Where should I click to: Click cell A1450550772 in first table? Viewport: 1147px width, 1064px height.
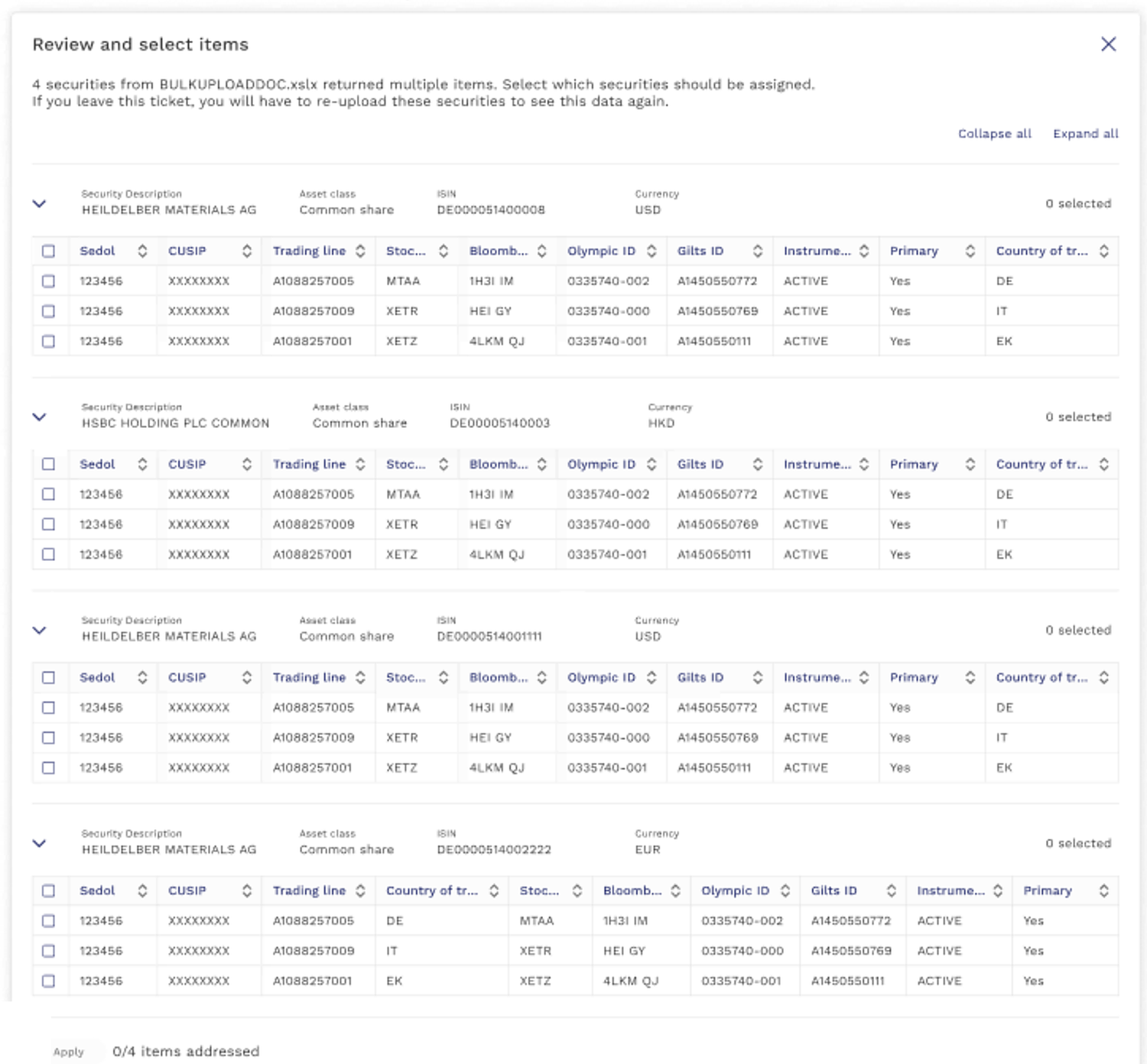point(717,281)
